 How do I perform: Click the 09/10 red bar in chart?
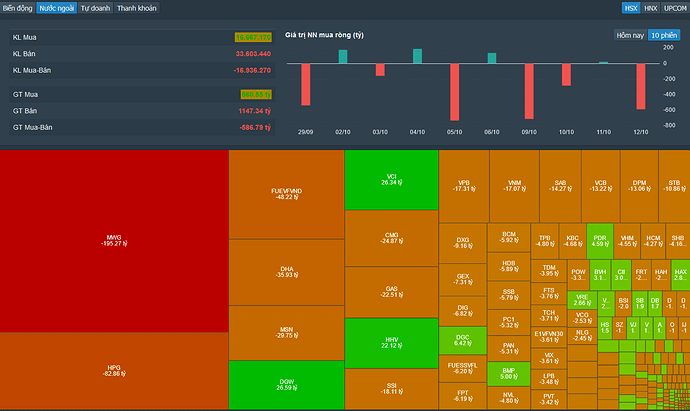coord(529,91)
